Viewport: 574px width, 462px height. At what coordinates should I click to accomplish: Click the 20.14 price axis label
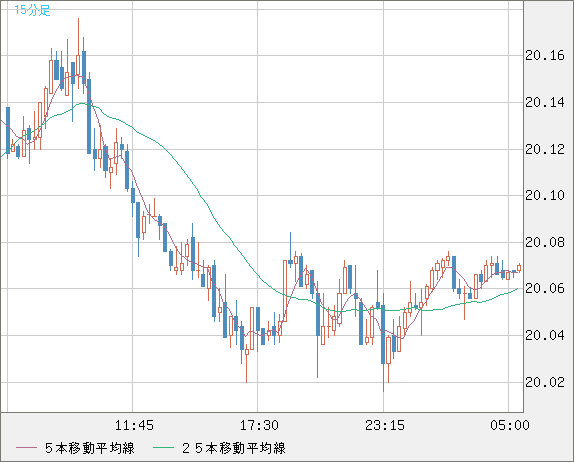545,103
